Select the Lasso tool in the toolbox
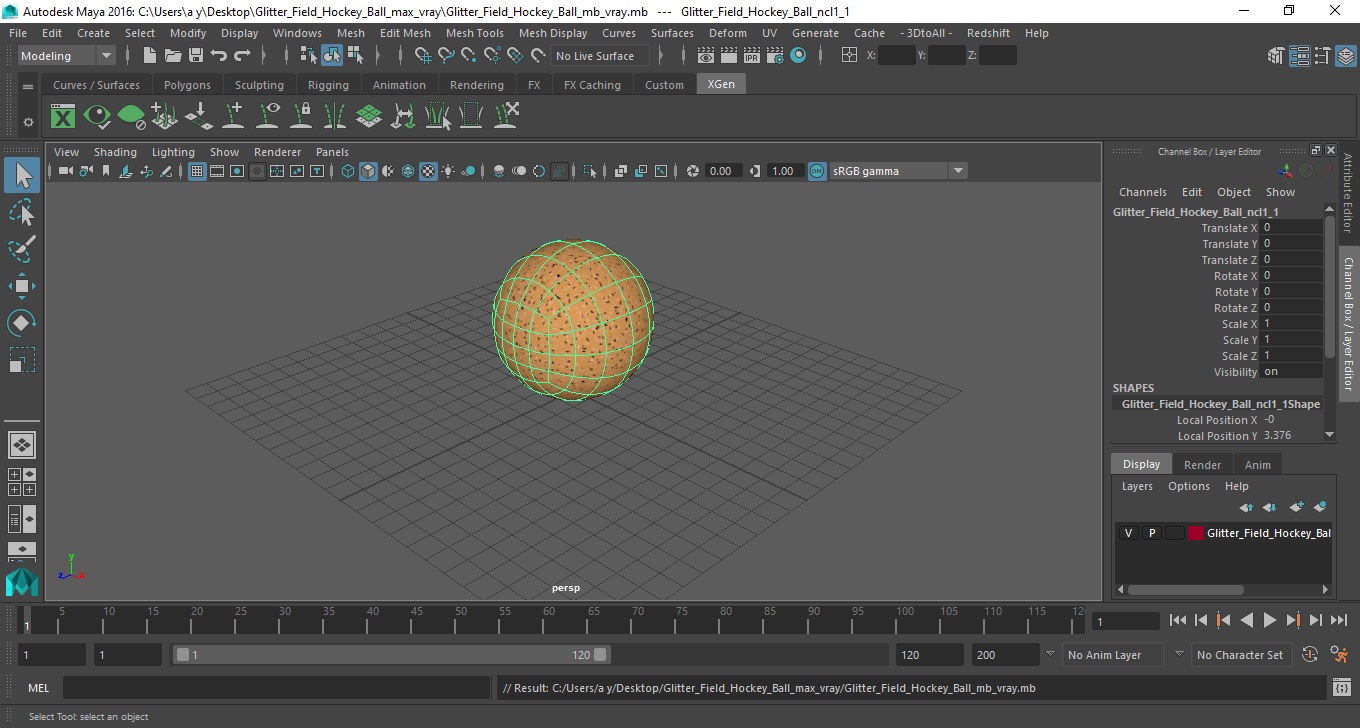This screenshot has width=1360, height=728. [22, 213]
